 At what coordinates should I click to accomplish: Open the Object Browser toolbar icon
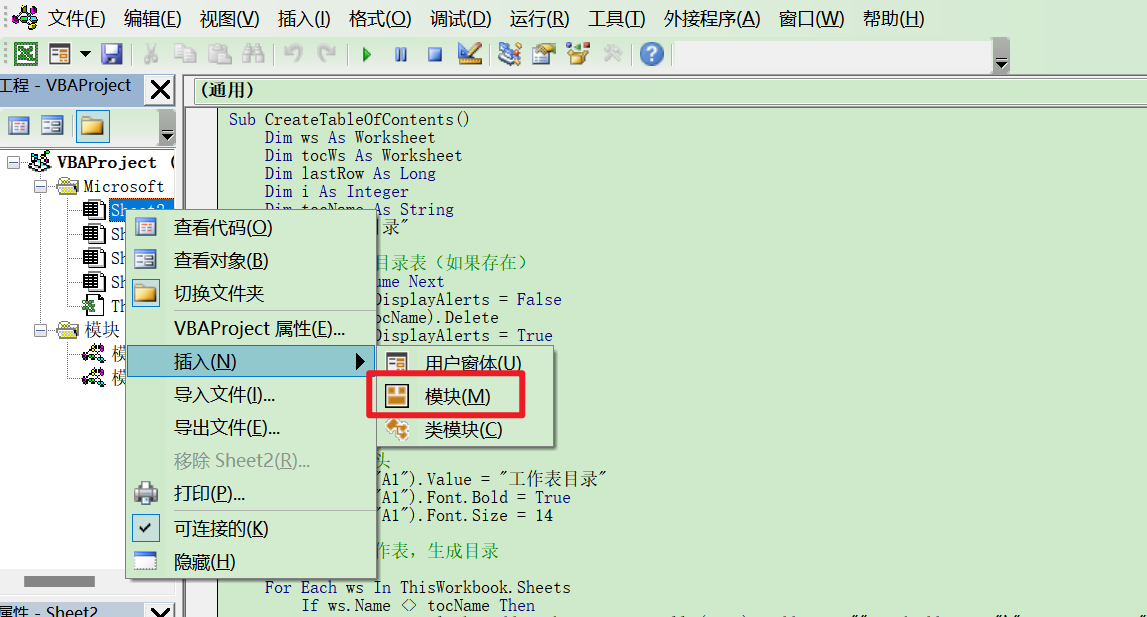(x=578, y=54)
